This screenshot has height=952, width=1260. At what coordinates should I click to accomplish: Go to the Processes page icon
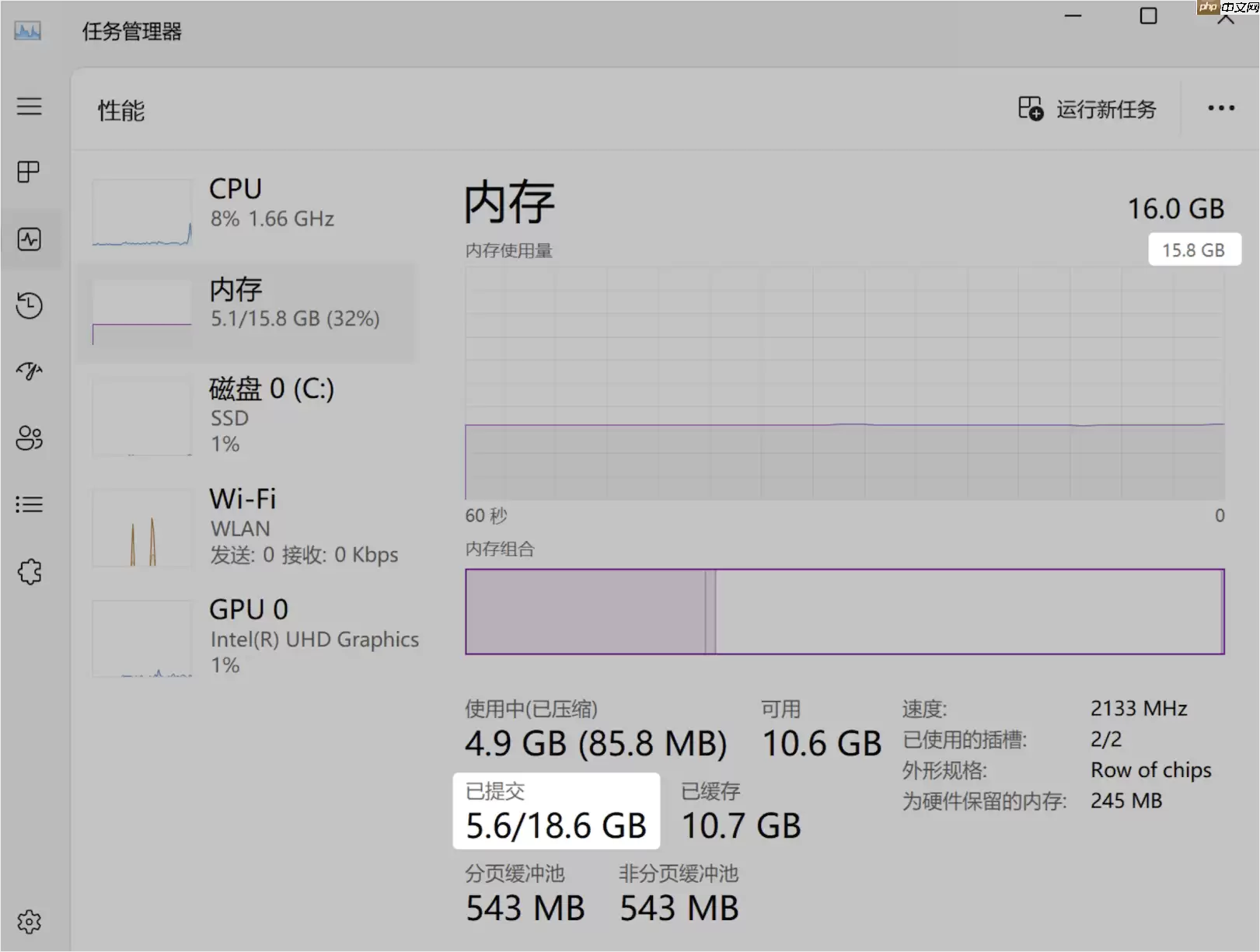[x=30, y=172]
